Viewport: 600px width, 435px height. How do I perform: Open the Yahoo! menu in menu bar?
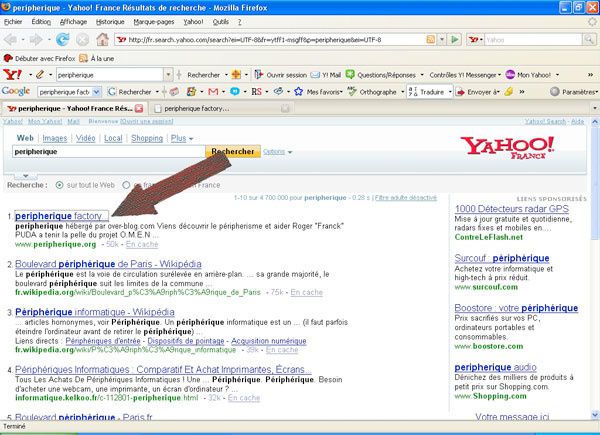(193, 22)
